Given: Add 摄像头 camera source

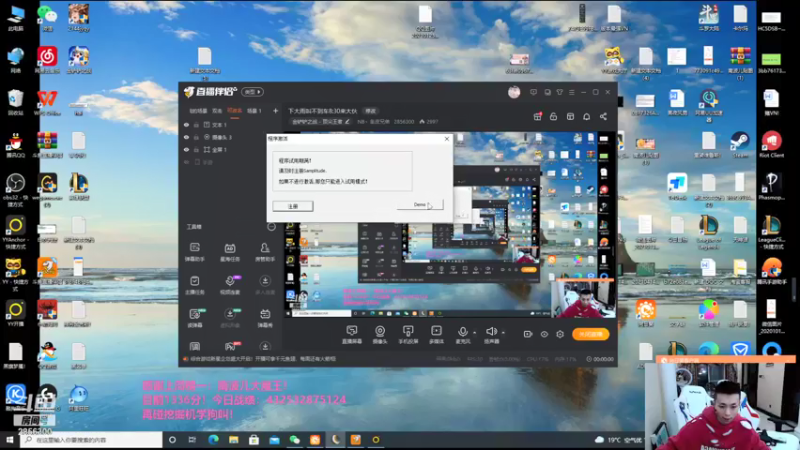Looking at the screenshot, I should (380, 334).
